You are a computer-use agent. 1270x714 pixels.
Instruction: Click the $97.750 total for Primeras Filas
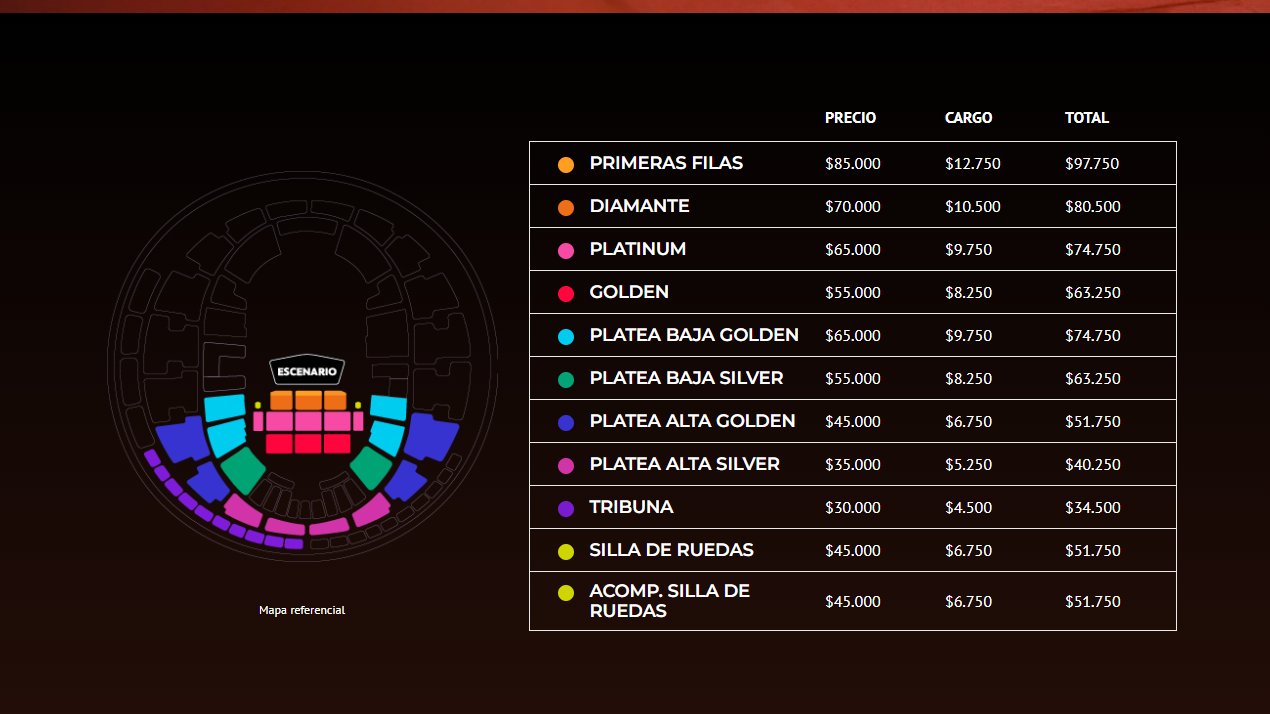(1092, 164)
